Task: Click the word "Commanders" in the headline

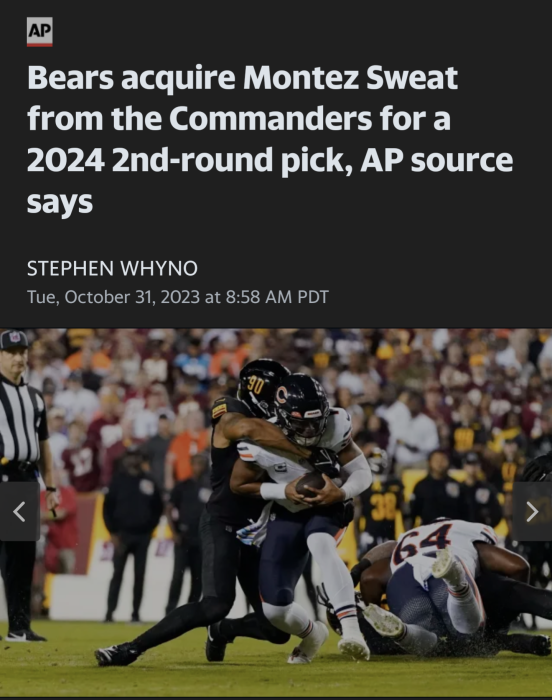Action: coord(270,118)
